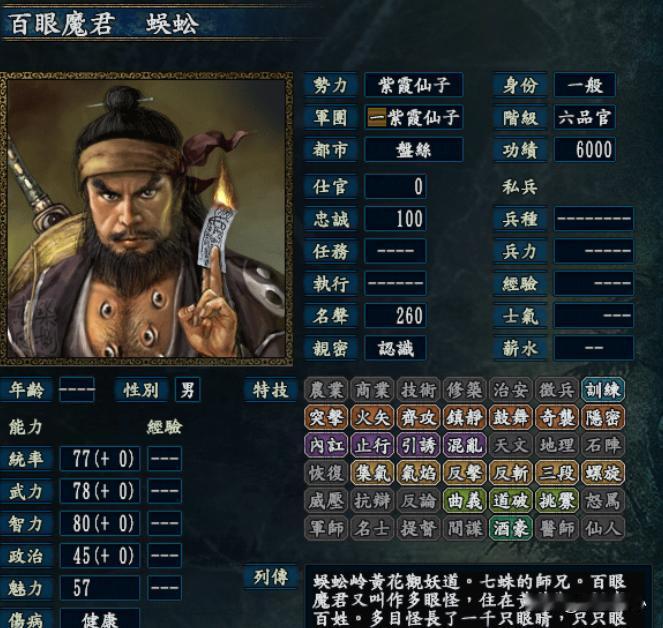Open the 階級 field showing 六品官
663x628 pixels.
tap(585, 117)
